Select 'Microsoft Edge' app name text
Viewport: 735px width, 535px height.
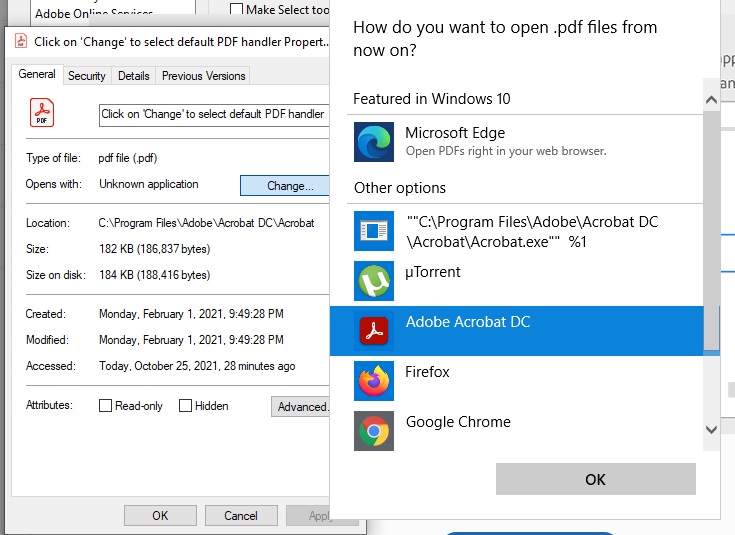coord(455,133)
